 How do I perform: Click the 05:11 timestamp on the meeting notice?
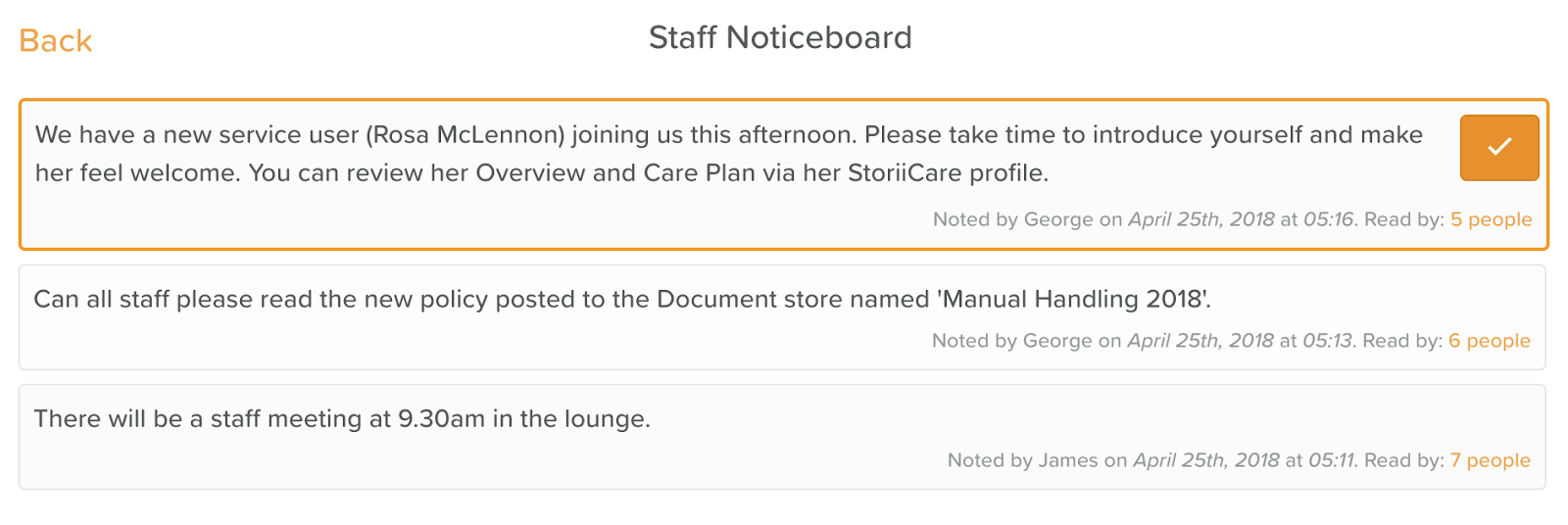coord(1332,460)
